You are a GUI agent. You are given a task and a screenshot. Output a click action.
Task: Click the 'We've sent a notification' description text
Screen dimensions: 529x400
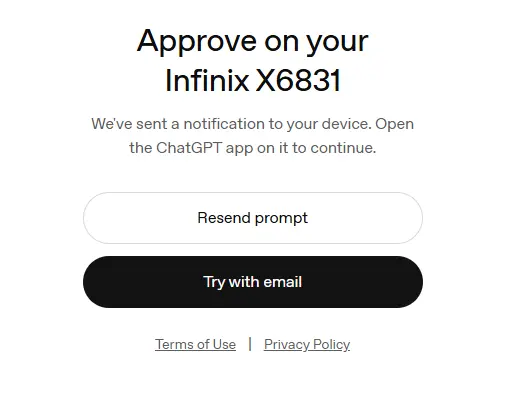point(253,136)
